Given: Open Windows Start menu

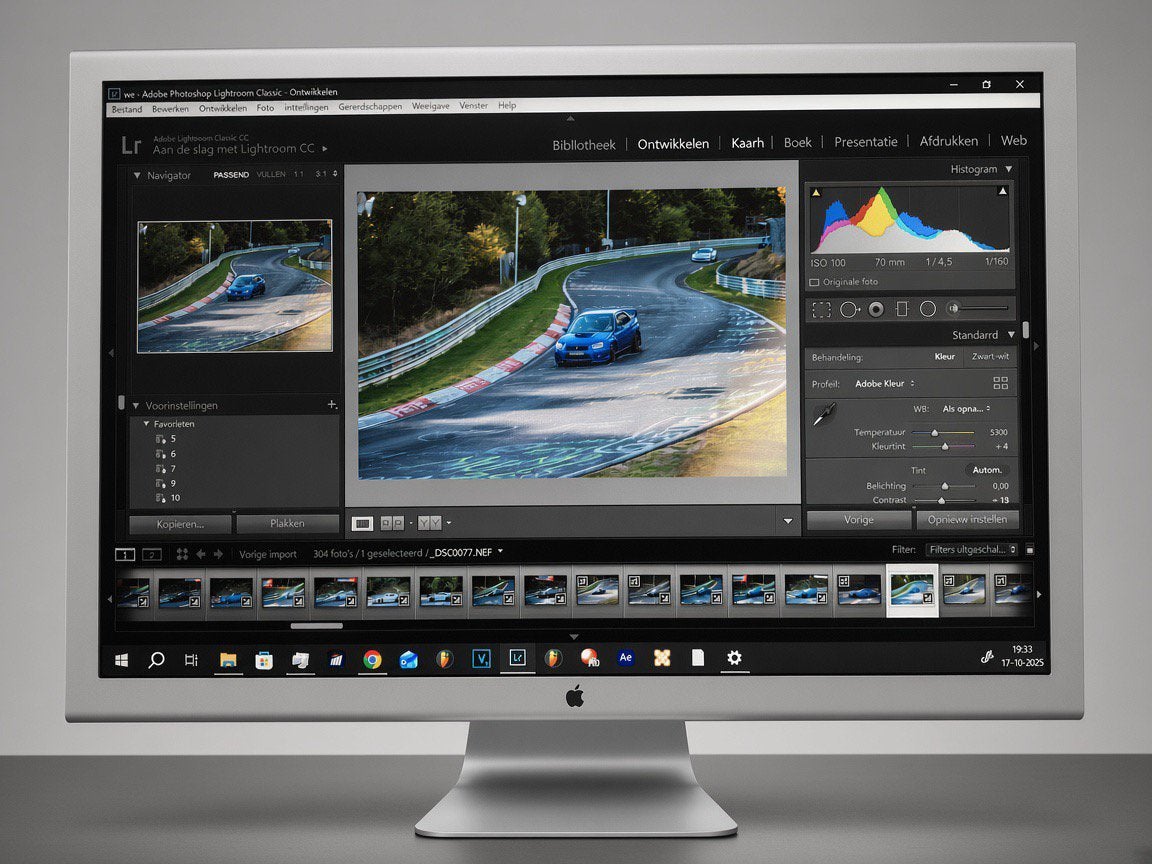Looking at the screenshot, I should (x=122, y=660).
